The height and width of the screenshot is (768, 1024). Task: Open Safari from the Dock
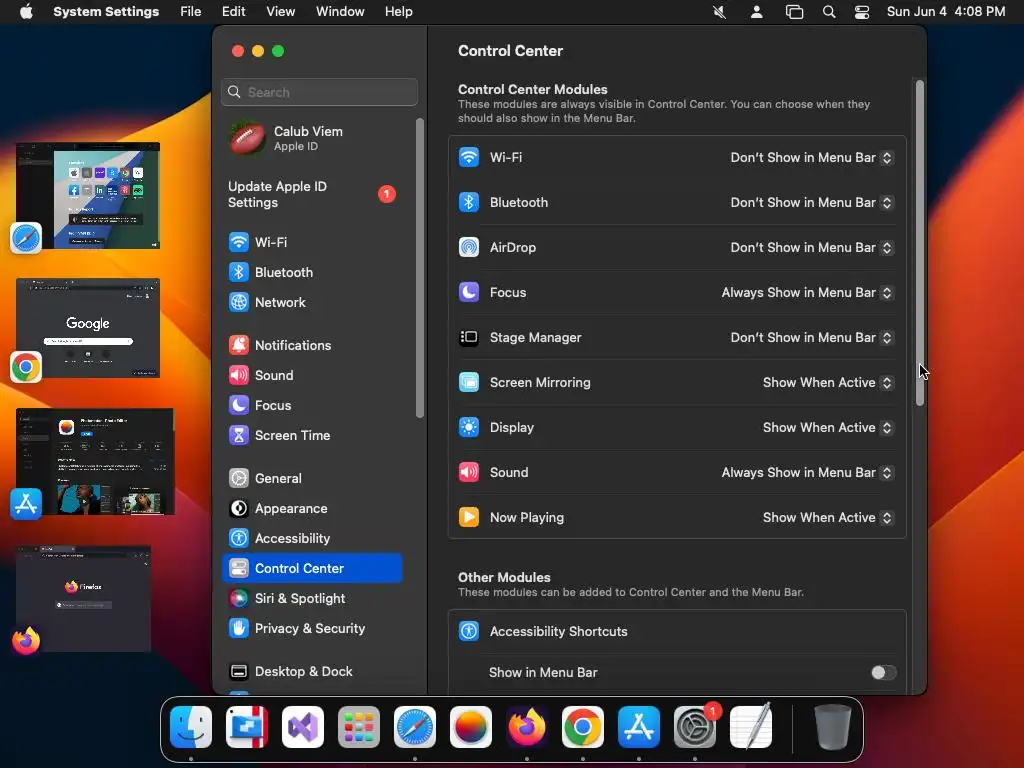(x=415, y=727)
